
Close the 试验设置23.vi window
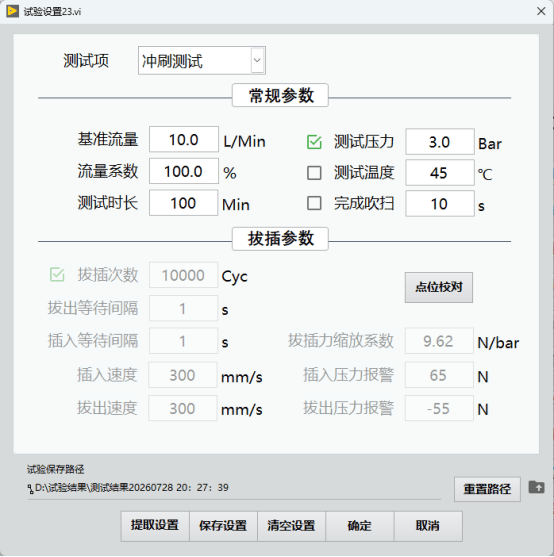541,11
